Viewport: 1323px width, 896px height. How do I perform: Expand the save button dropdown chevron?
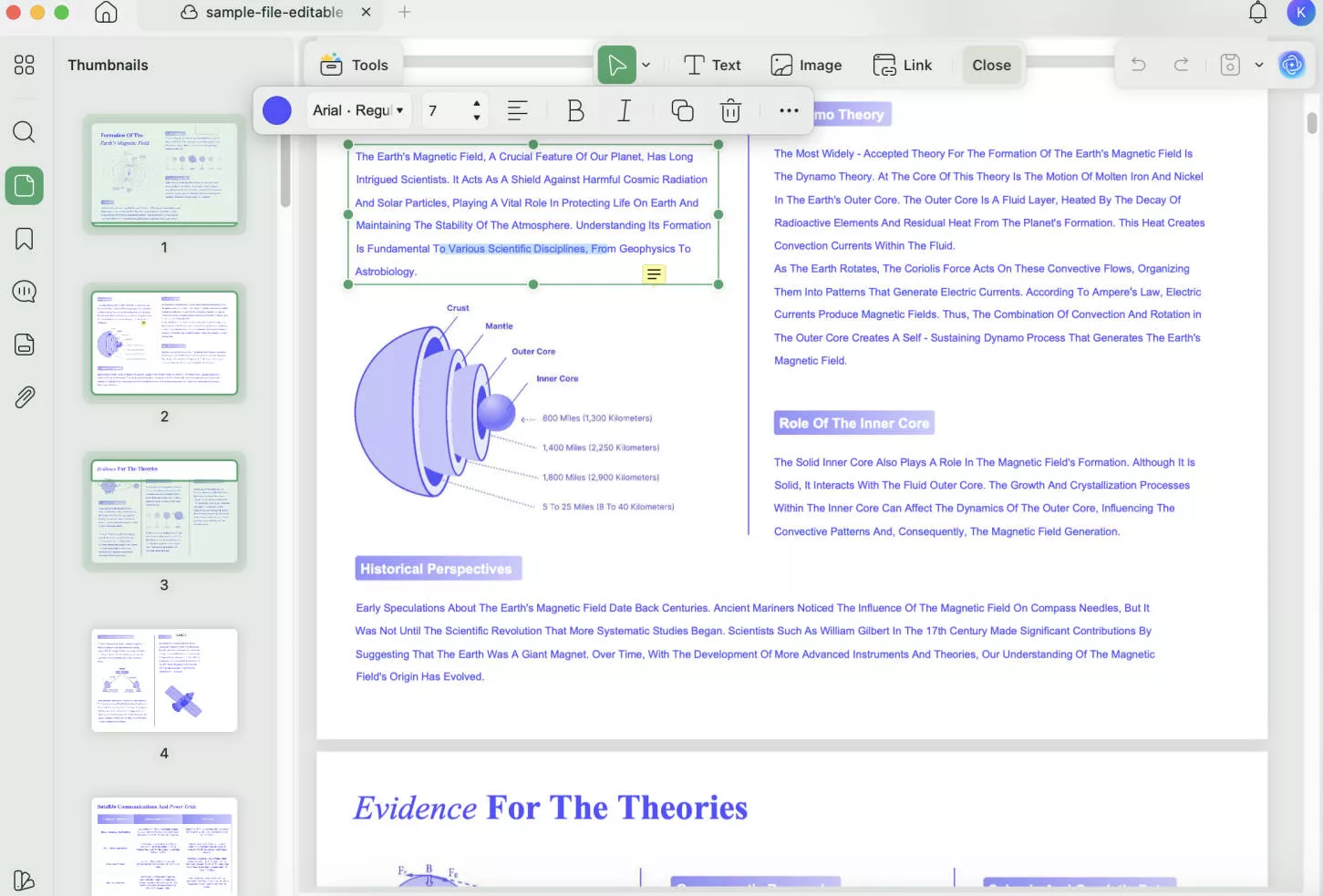click(1259, 65)
